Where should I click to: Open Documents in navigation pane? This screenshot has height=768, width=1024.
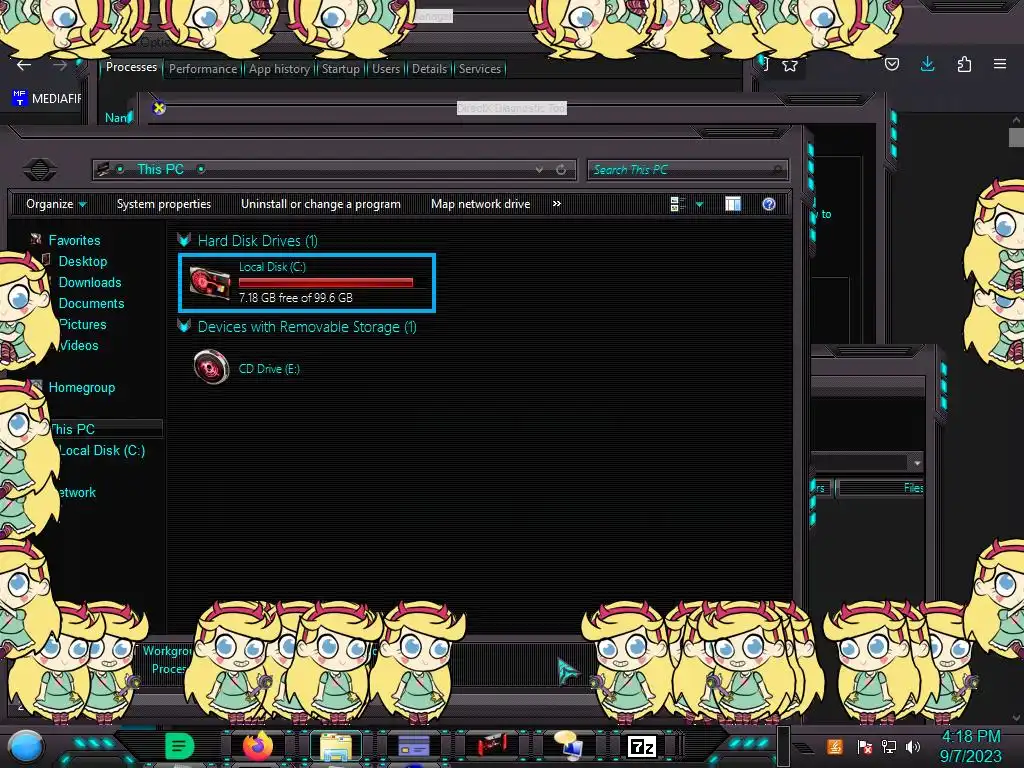(x=91, y=303)
